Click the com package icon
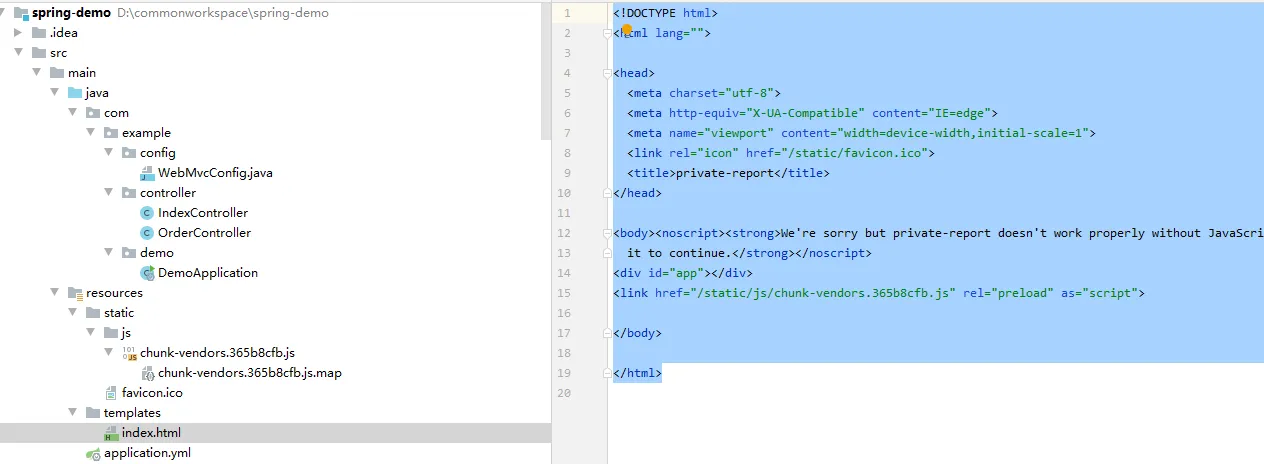1264x464 pixels. [93, 113]
